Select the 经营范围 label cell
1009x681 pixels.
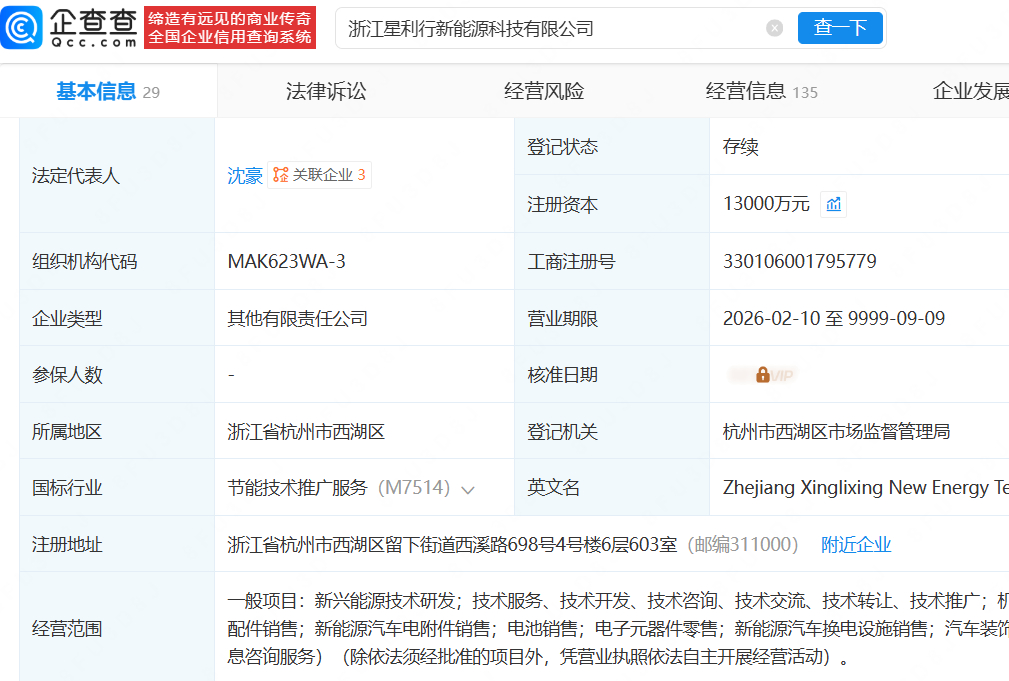click(117, 628)
